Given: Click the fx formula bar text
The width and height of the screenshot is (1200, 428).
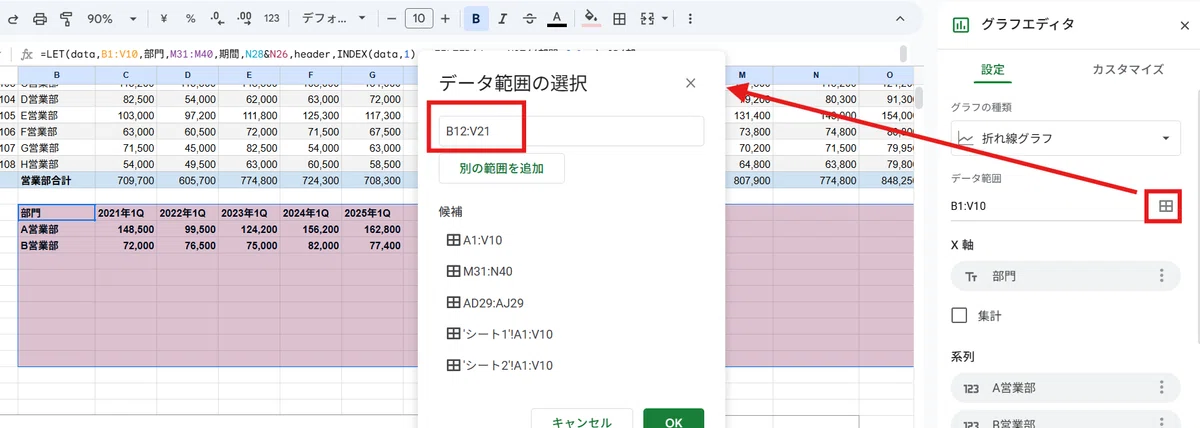Looking at the screenshot, I should [27, 54].
